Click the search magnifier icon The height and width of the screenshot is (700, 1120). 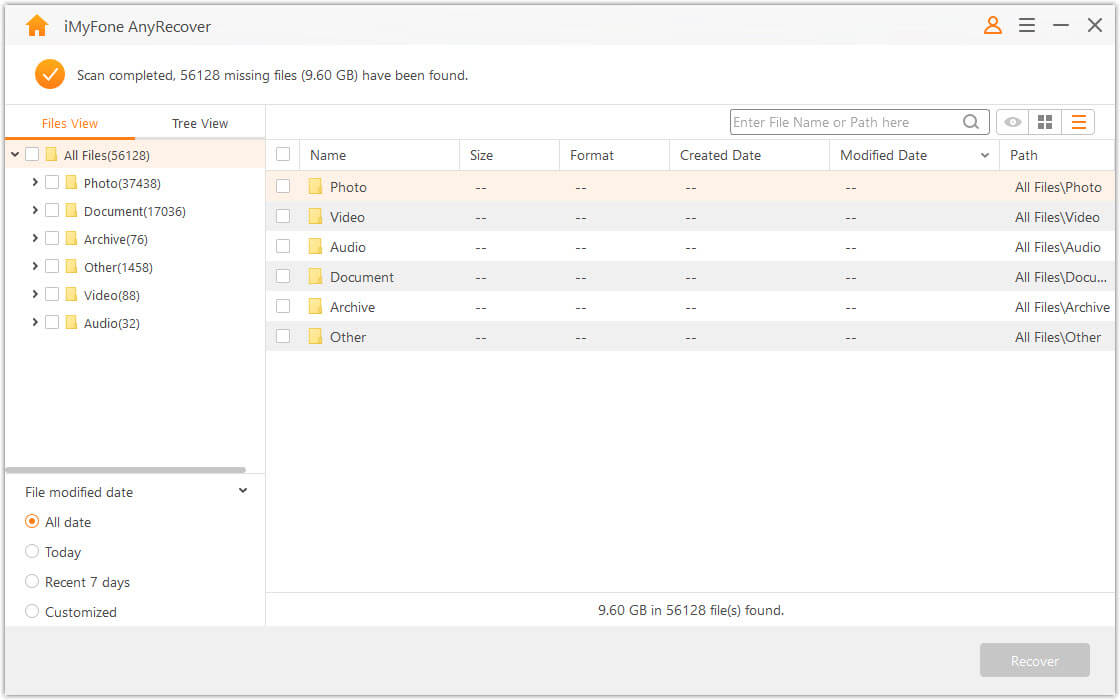[x=971, y=122]
